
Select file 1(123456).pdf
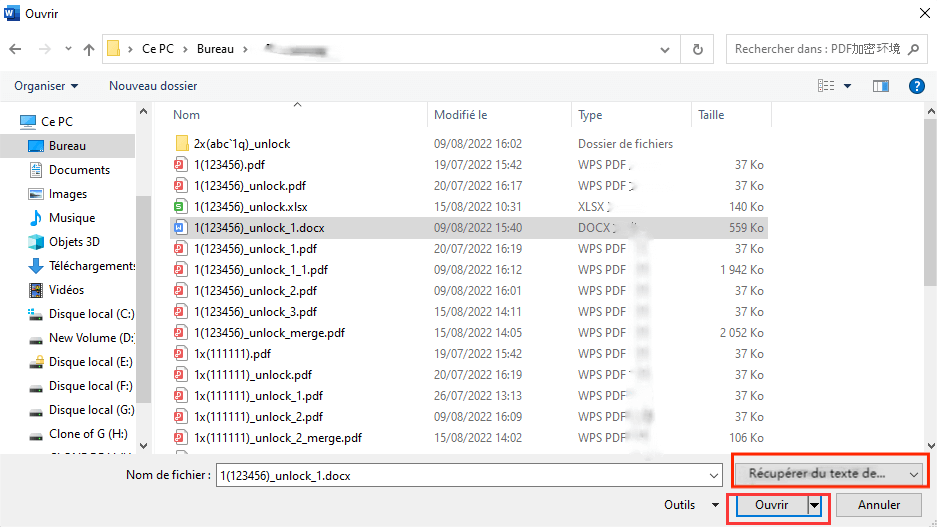229,165
